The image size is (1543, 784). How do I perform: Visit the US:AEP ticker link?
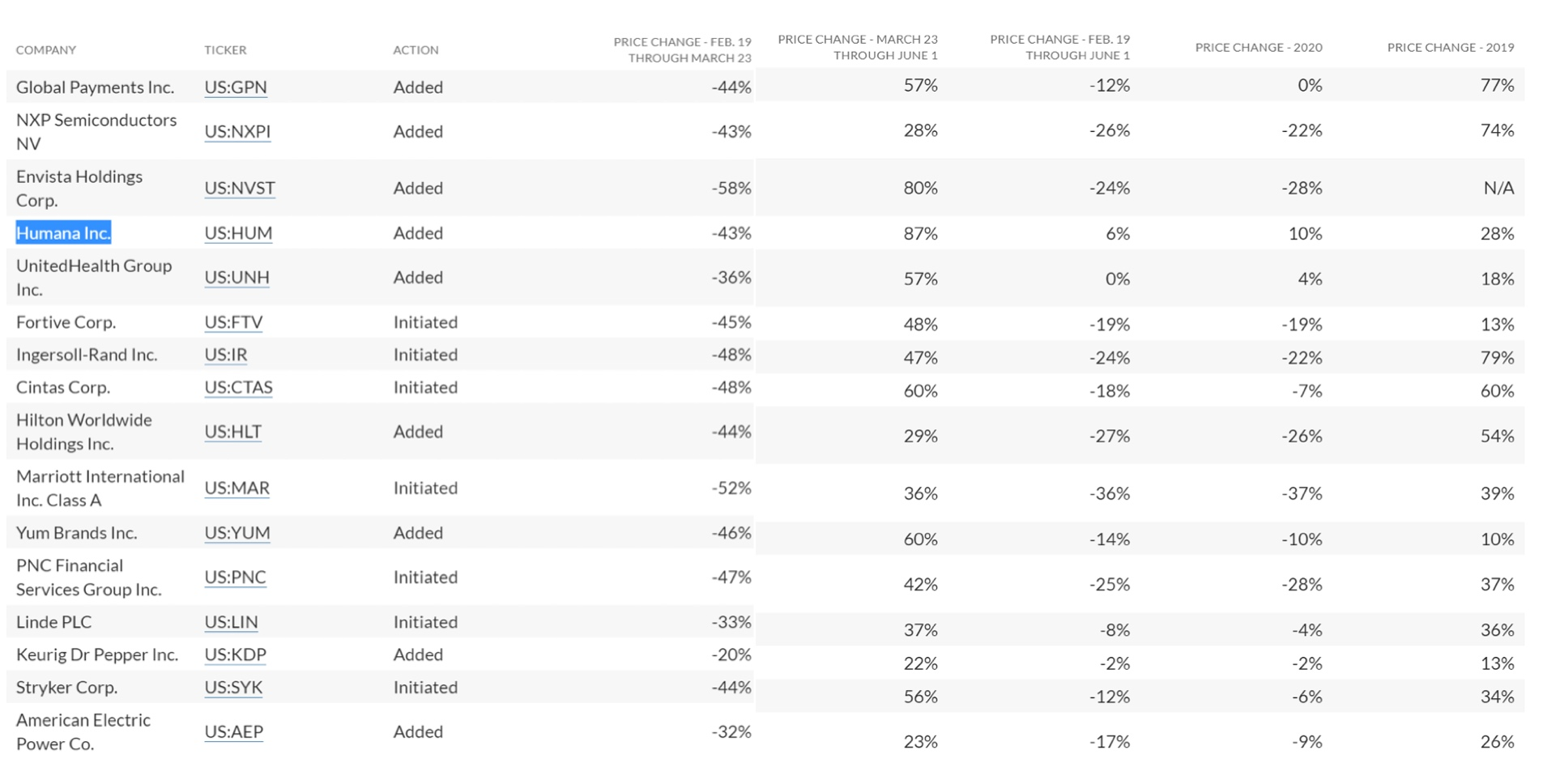[233, 732]
